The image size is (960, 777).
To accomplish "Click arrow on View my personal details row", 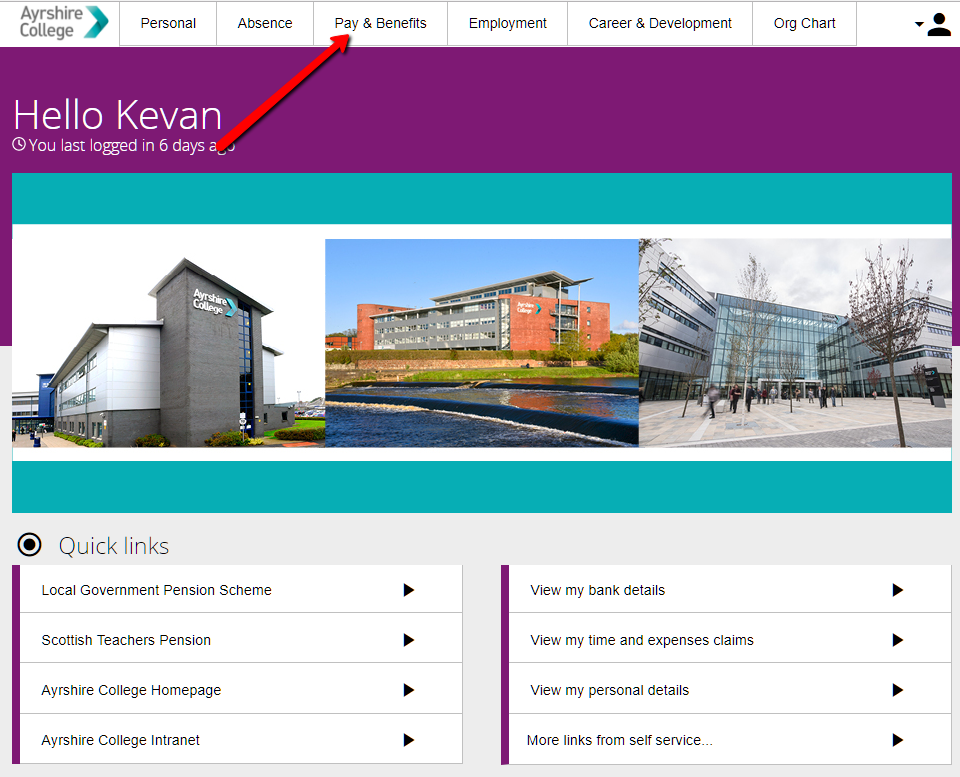I will 898,690.
